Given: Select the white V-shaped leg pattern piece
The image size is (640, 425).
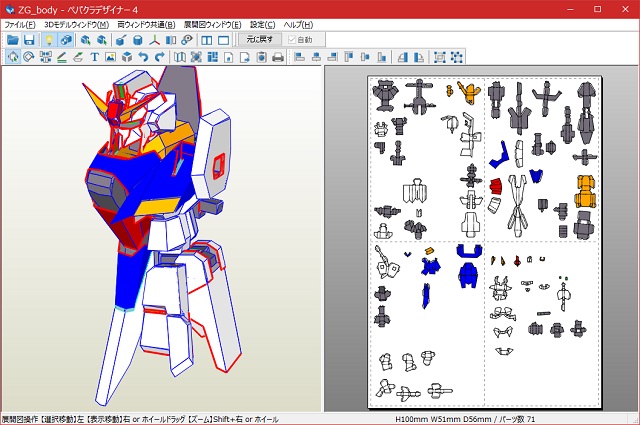Looking at the screenshot, I should pos(517,205).
